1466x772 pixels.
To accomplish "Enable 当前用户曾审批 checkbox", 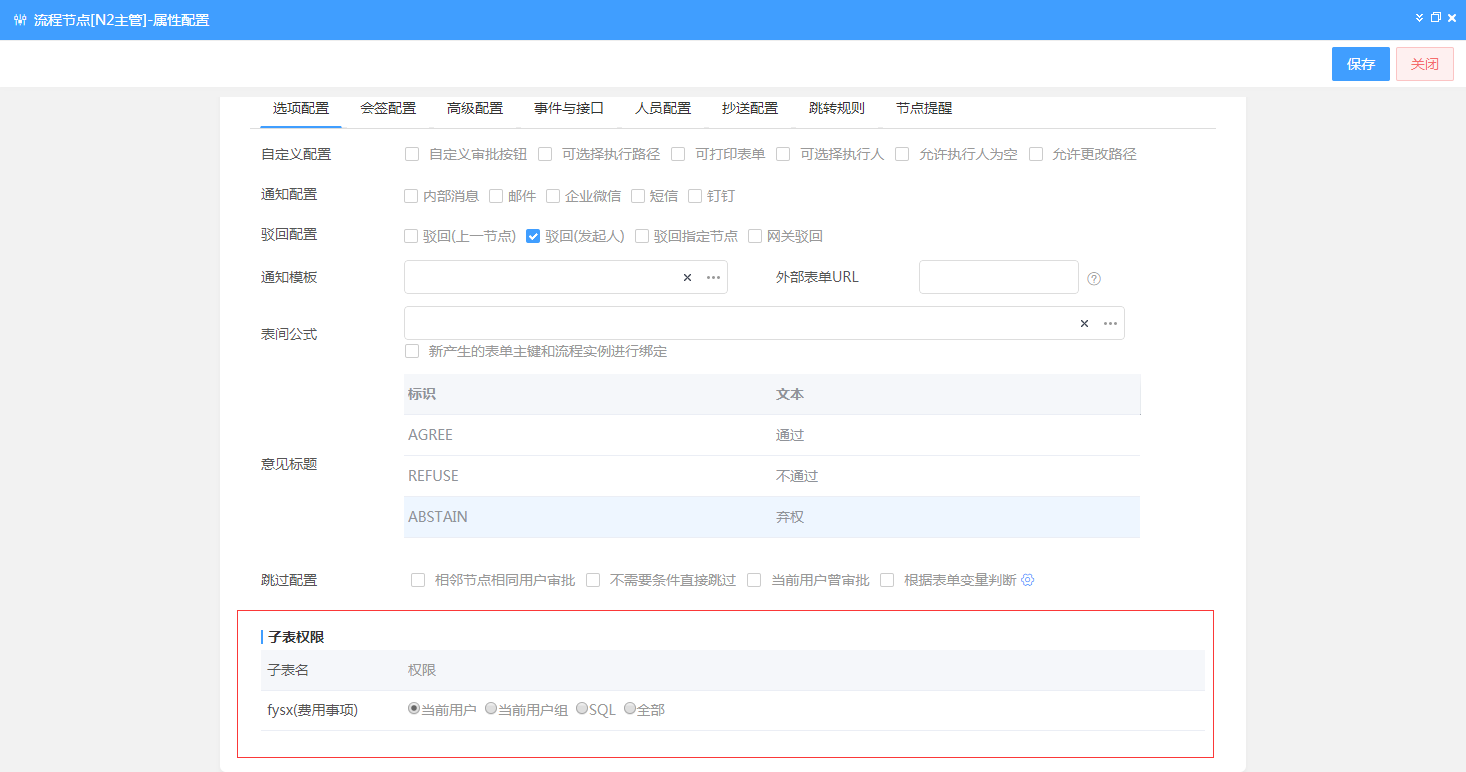I will pos(754,580).
